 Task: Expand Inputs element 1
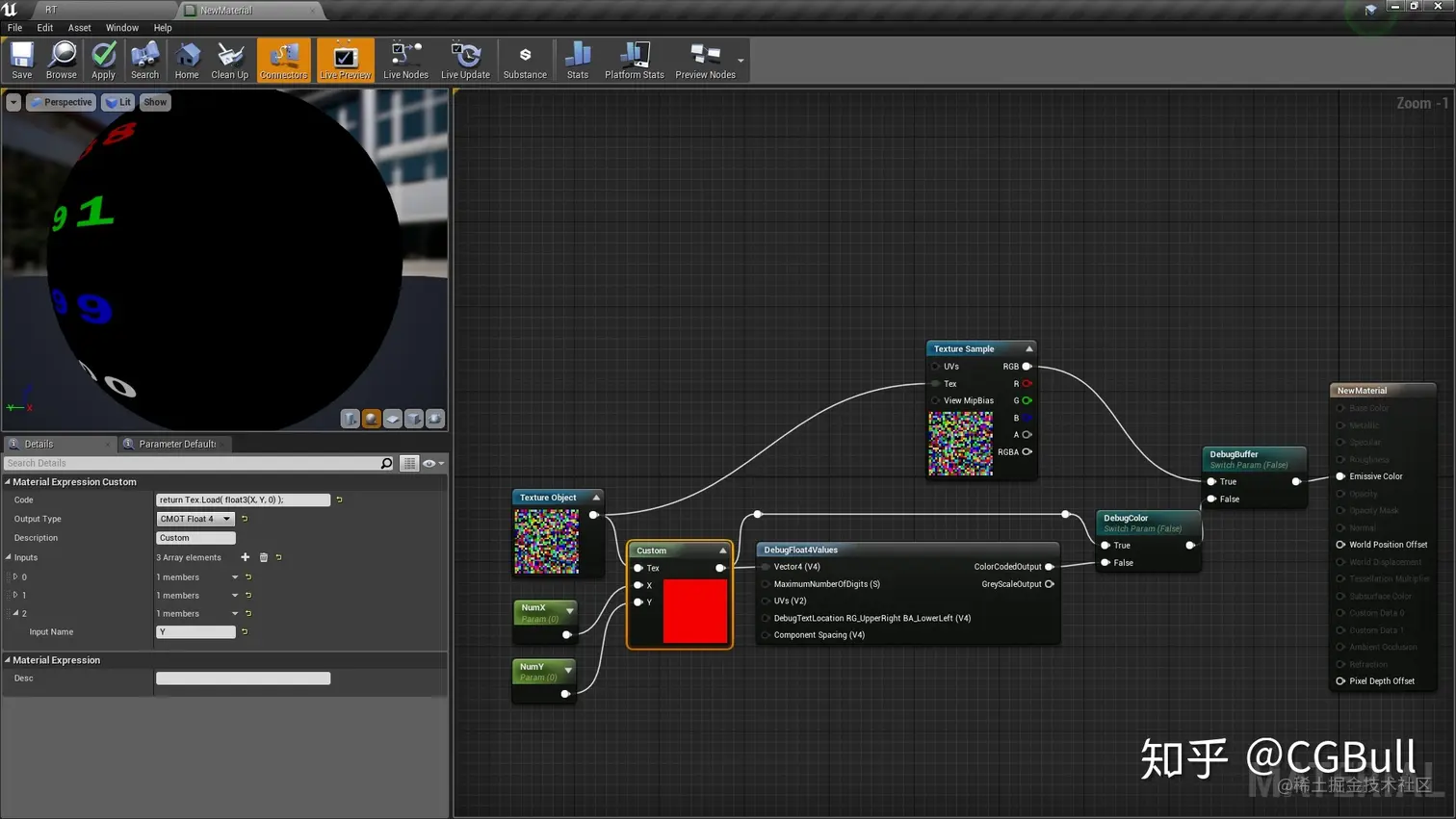pyautogui.click(x=14, y=595)
